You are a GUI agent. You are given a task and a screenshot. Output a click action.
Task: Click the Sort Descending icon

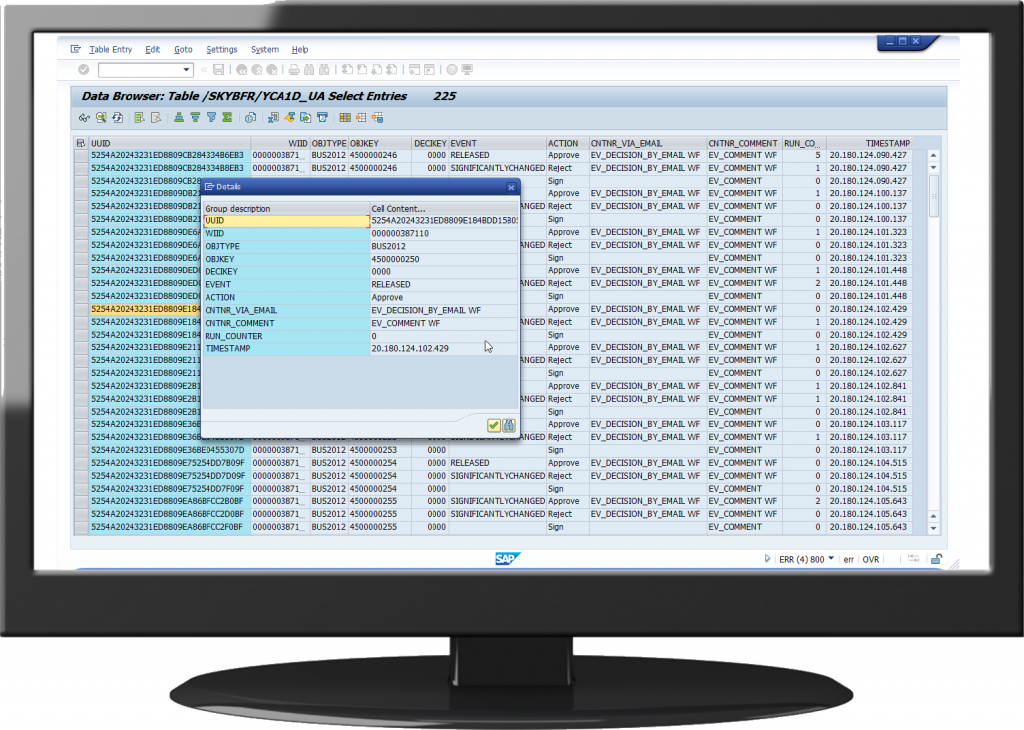tap(195, 118)
